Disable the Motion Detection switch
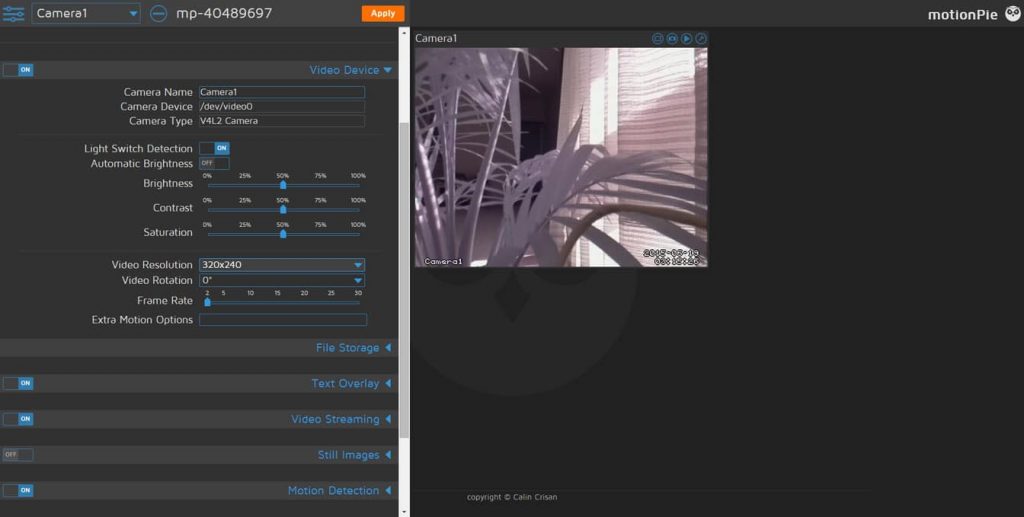Viewport: 1024px width, 517px height. point(18,490)
